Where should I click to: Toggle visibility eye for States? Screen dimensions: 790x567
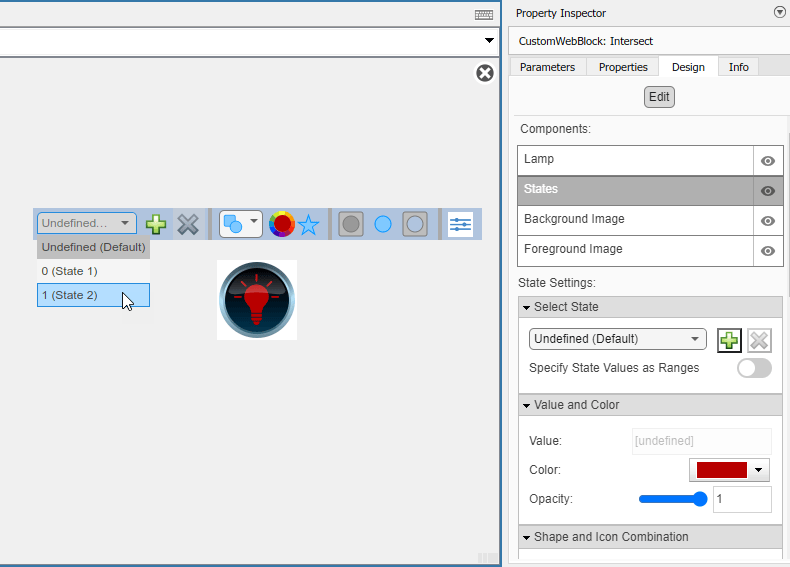point(768,191)
